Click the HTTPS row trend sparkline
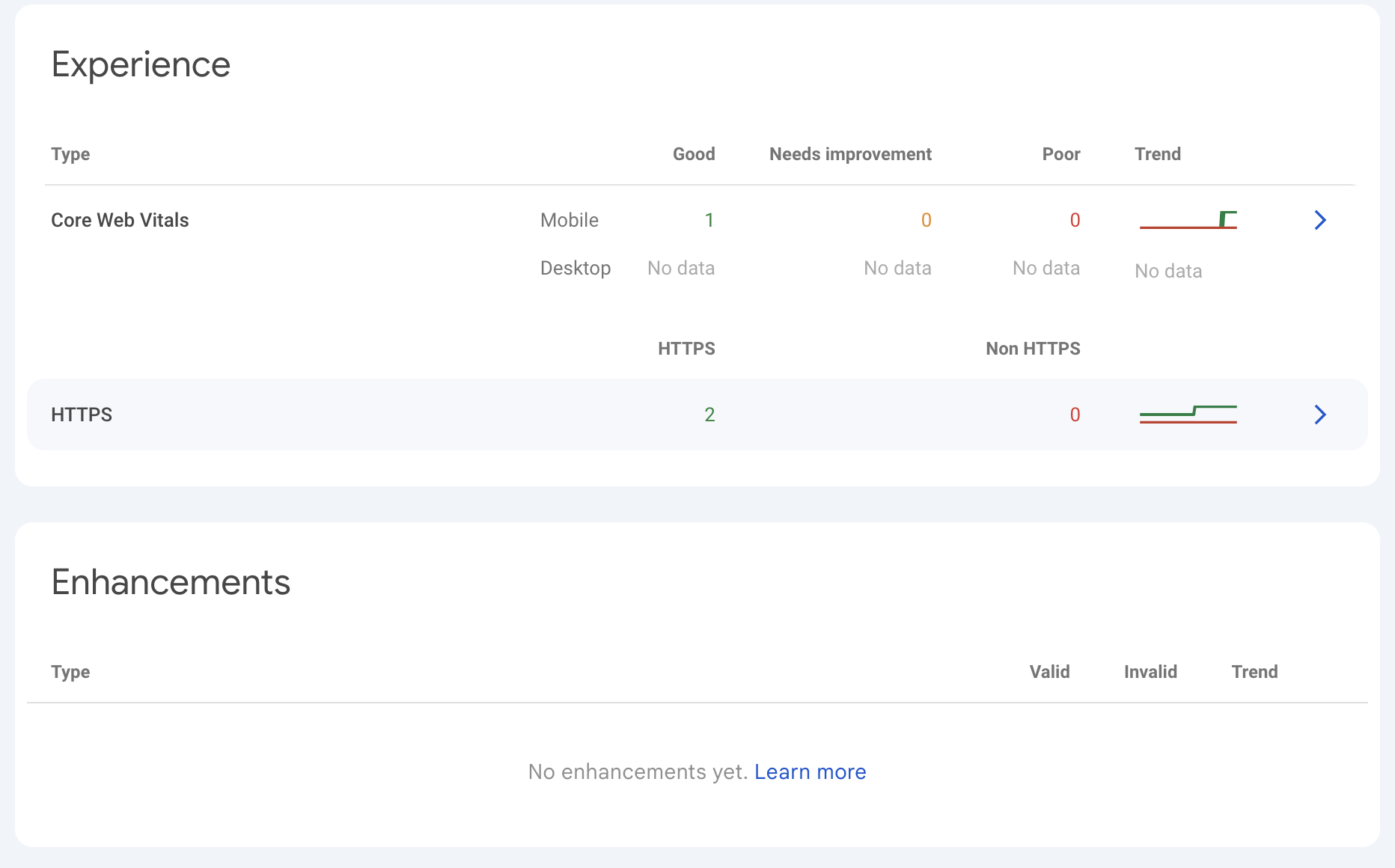Image resolution: width=1395 pixels, height=868 pixels. (x=1188, y=415)
